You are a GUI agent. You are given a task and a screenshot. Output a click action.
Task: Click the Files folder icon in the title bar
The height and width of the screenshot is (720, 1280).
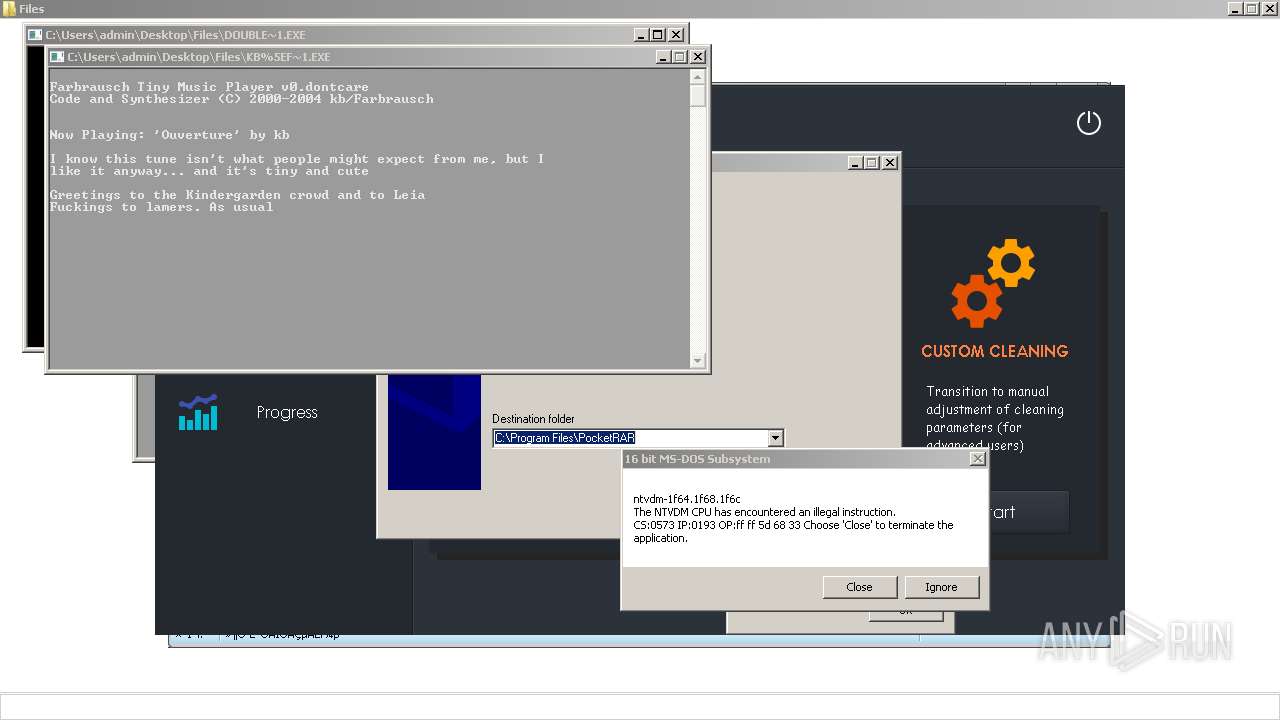(9, 8)
